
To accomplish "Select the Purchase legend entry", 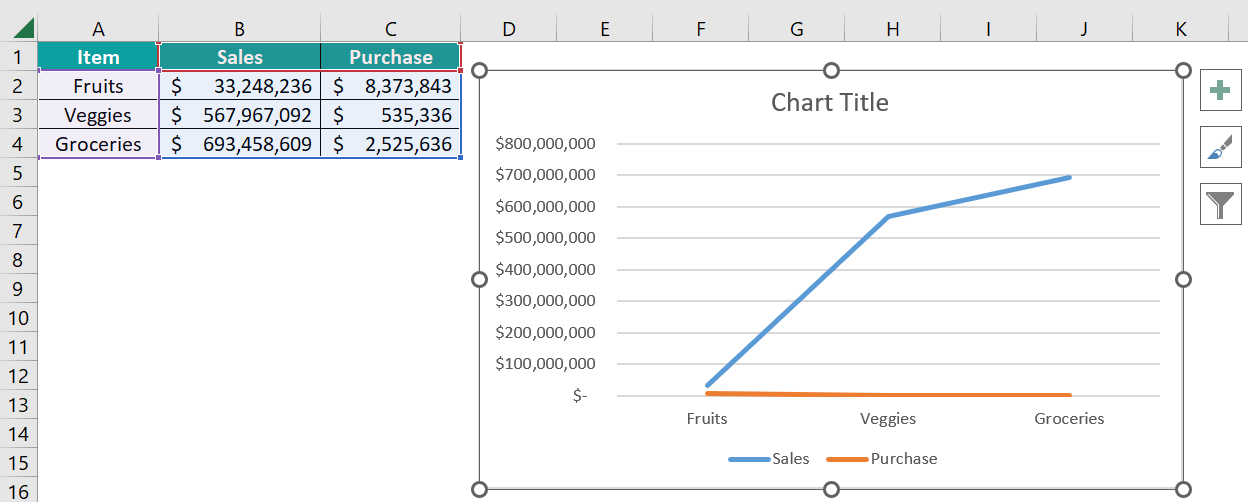I will [x=903, y=459].
